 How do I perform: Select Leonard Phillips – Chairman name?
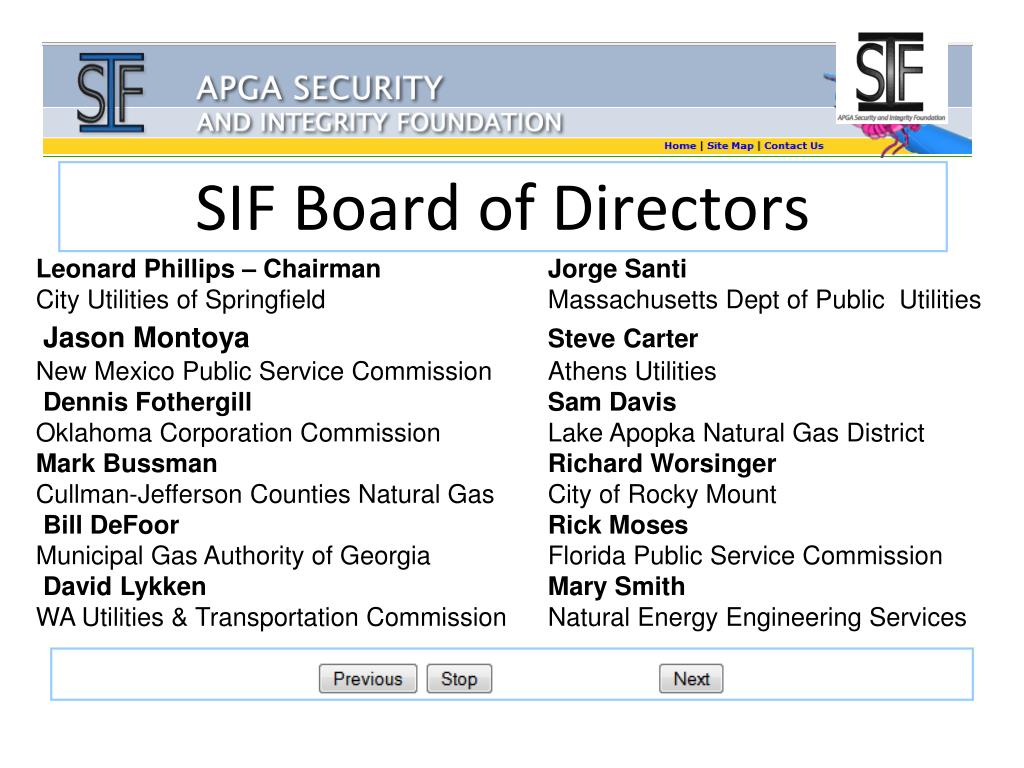tap(208, 269)
